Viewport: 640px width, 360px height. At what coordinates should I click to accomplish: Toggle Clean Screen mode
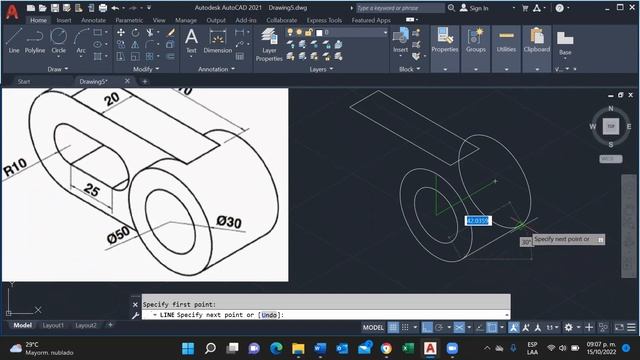619,327
